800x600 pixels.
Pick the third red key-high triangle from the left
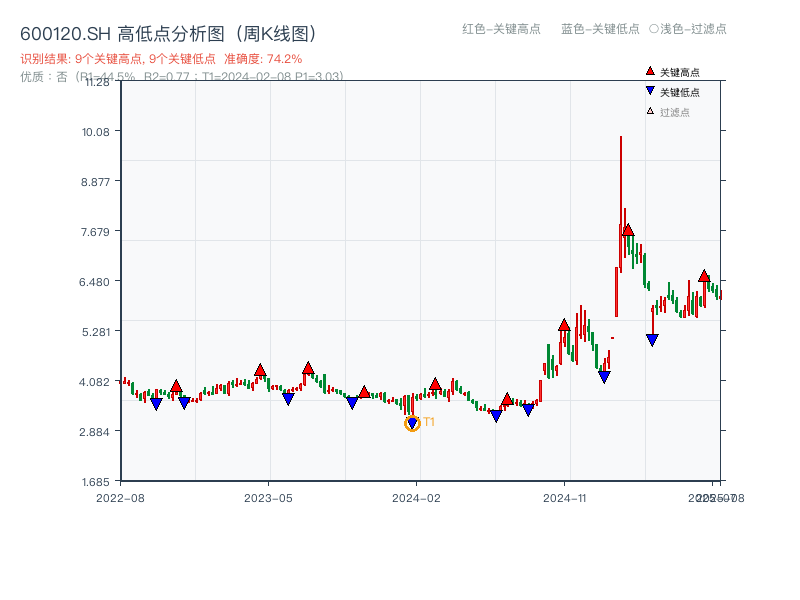tap(308, 368)
